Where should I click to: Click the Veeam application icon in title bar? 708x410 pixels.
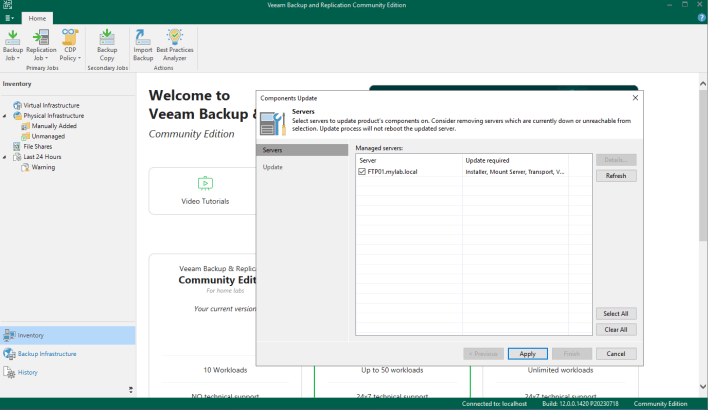7,5
